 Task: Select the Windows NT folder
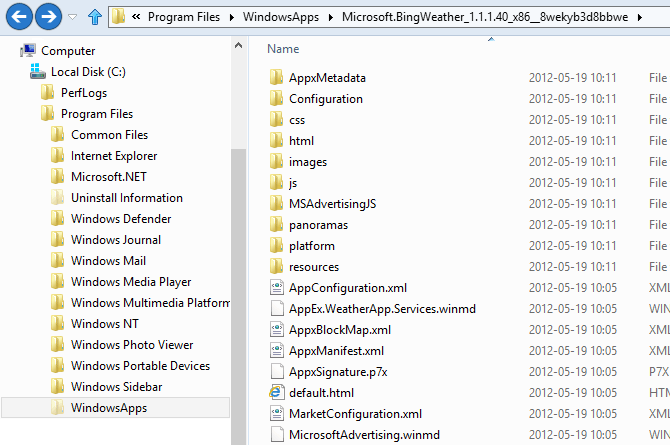point(105,324)
